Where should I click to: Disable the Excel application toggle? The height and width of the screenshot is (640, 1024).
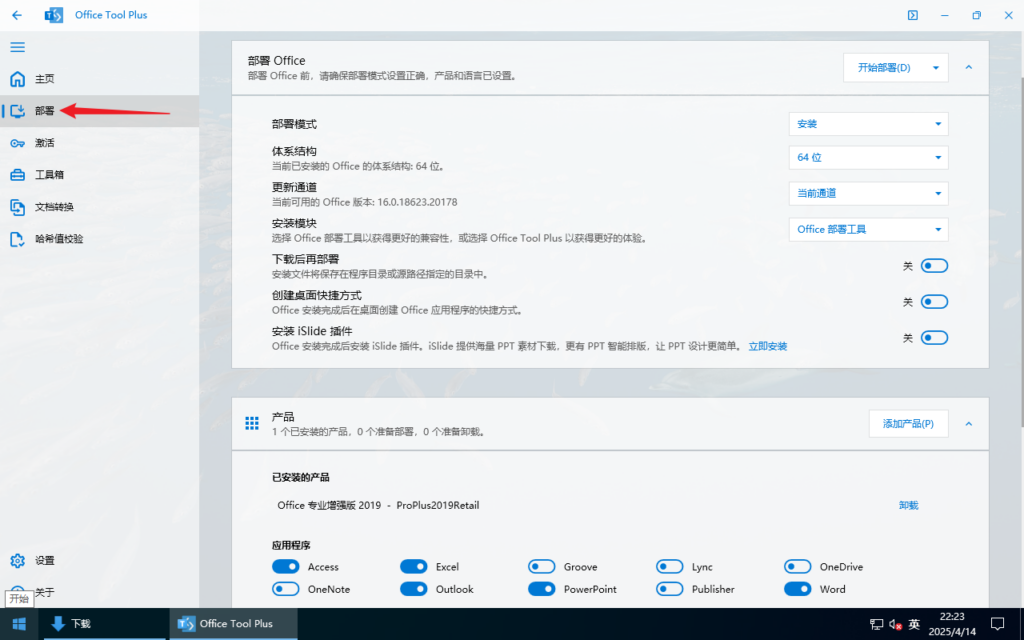(x=413, y=567)
